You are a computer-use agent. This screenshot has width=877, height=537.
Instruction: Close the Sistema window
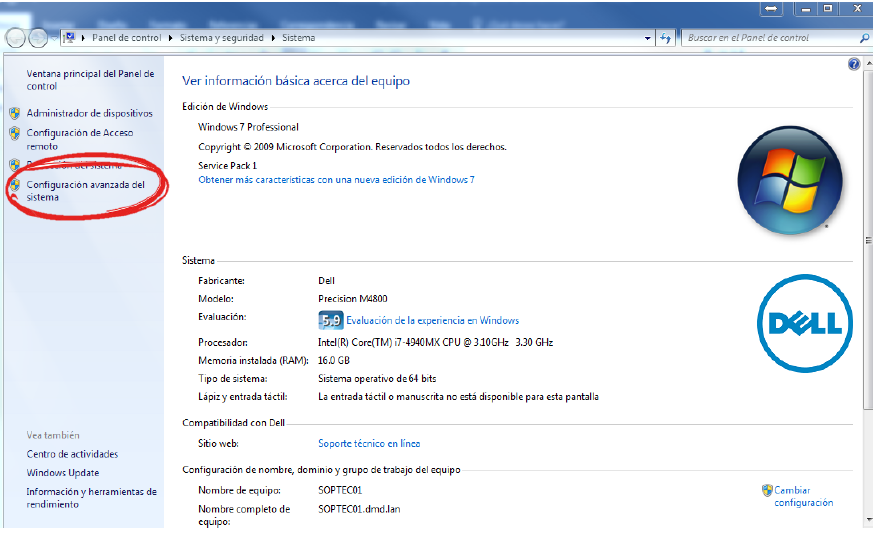(857, 9)
